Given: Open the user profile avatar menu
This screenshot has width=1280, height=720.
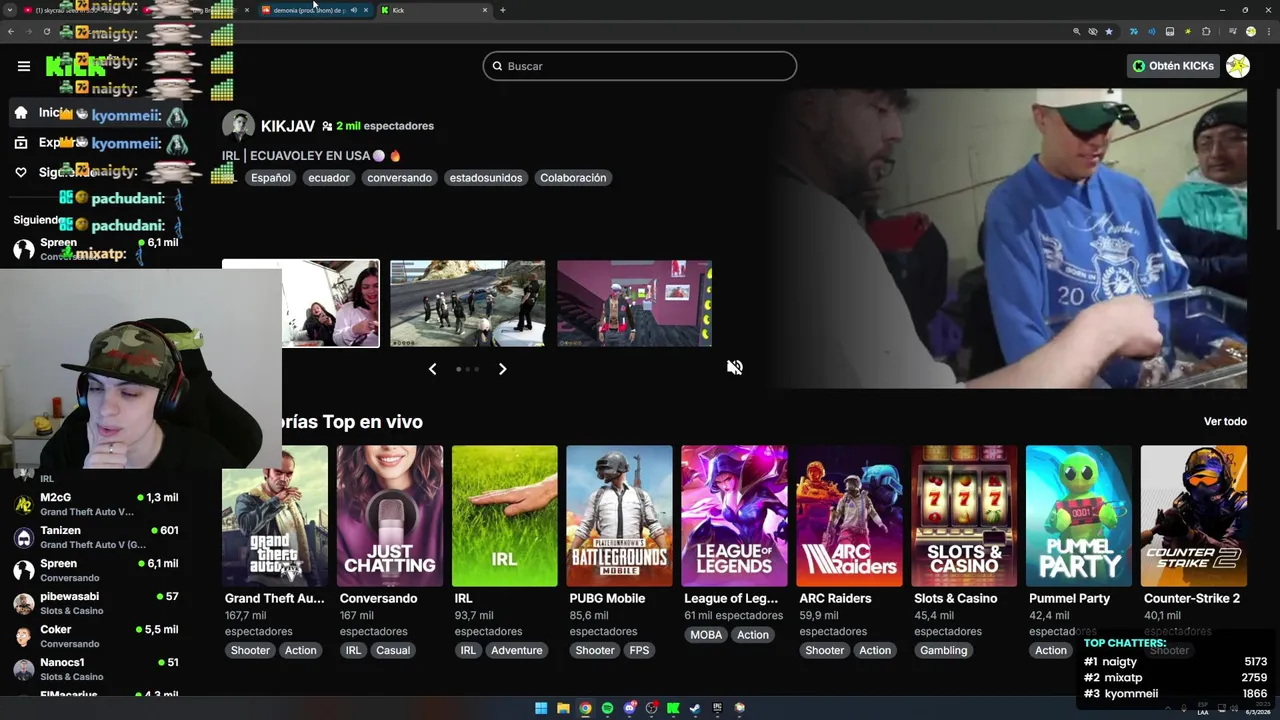Looking at the screenshot, I should (x=1238, y=66).
